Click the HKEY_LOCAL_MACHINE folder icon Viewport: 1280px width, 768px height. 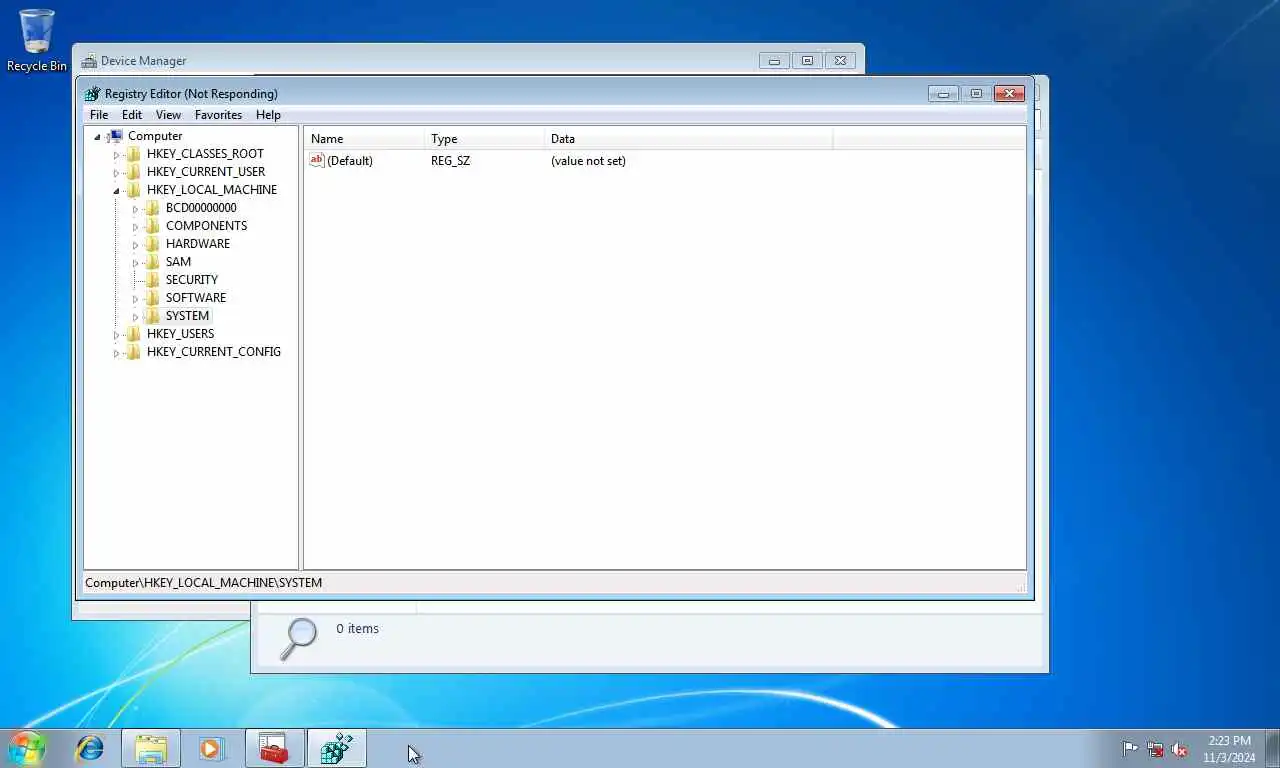(134, 190)
